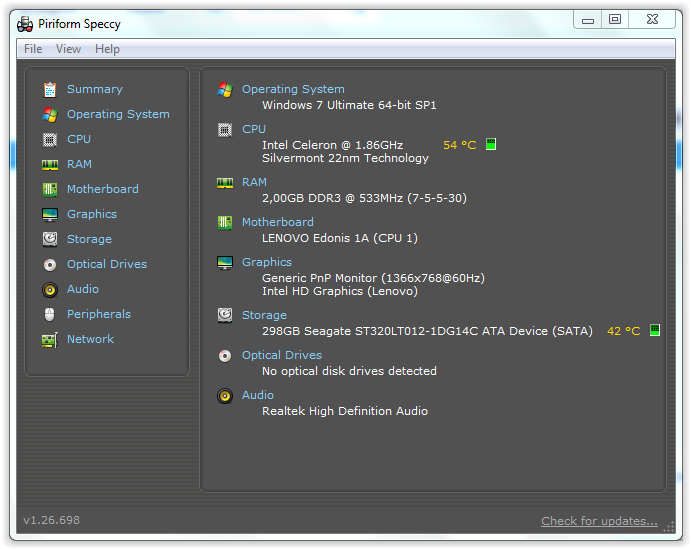This screenshot has width=691, height=549.
Task: Click the Audio speaker icon in sidebar
Action: 49,289
